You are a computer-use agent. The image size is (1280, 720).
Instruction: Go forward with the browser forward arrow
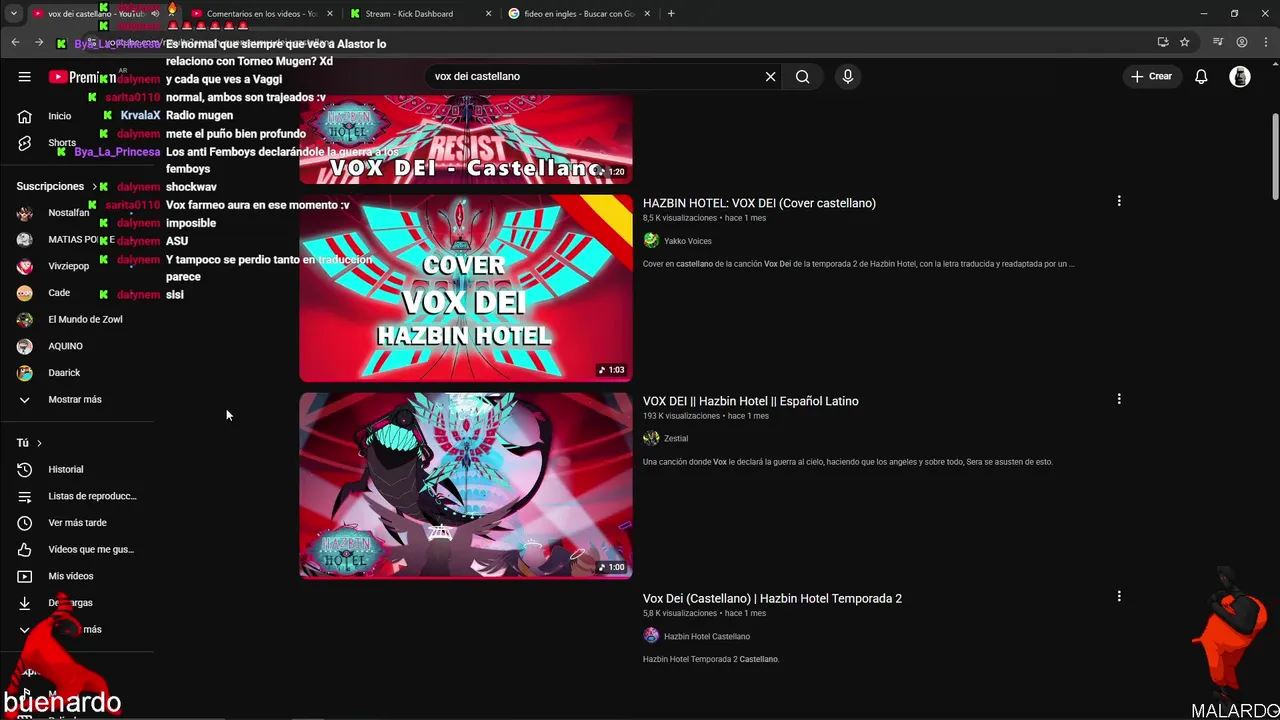pyautogui.click(x=39, y=42)
